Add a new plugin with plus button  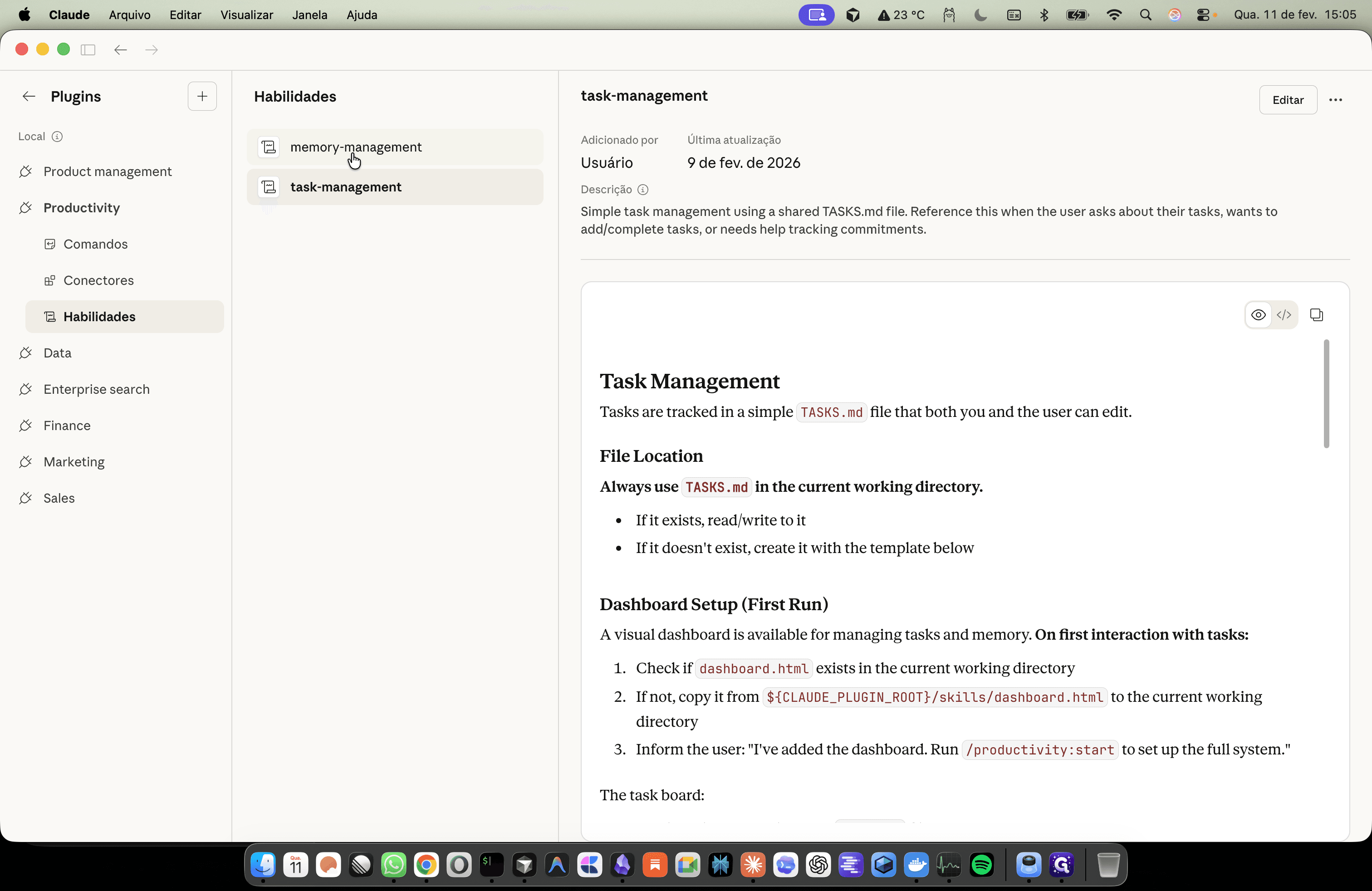[202, 96]
